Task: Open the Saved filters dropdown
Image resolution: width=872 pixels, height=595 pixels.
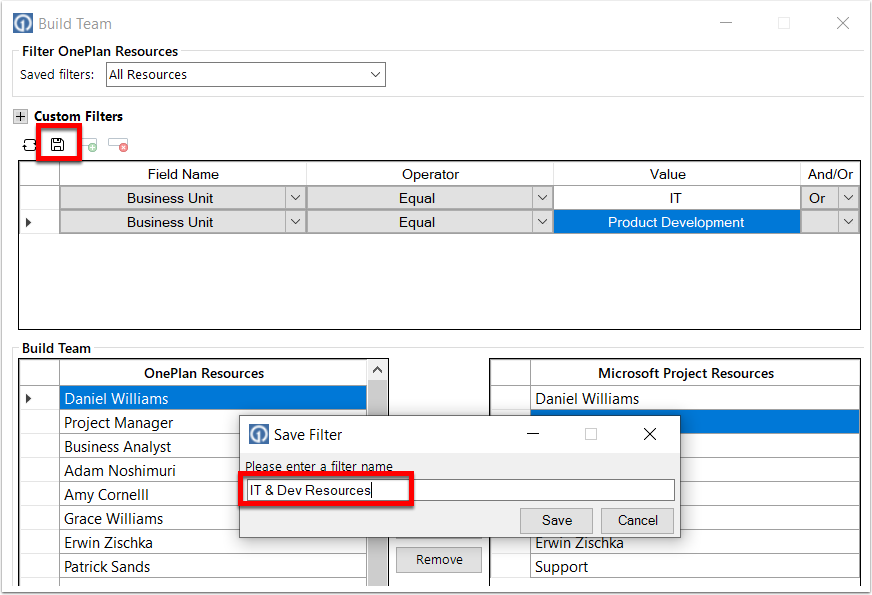Action: [375, 75]
